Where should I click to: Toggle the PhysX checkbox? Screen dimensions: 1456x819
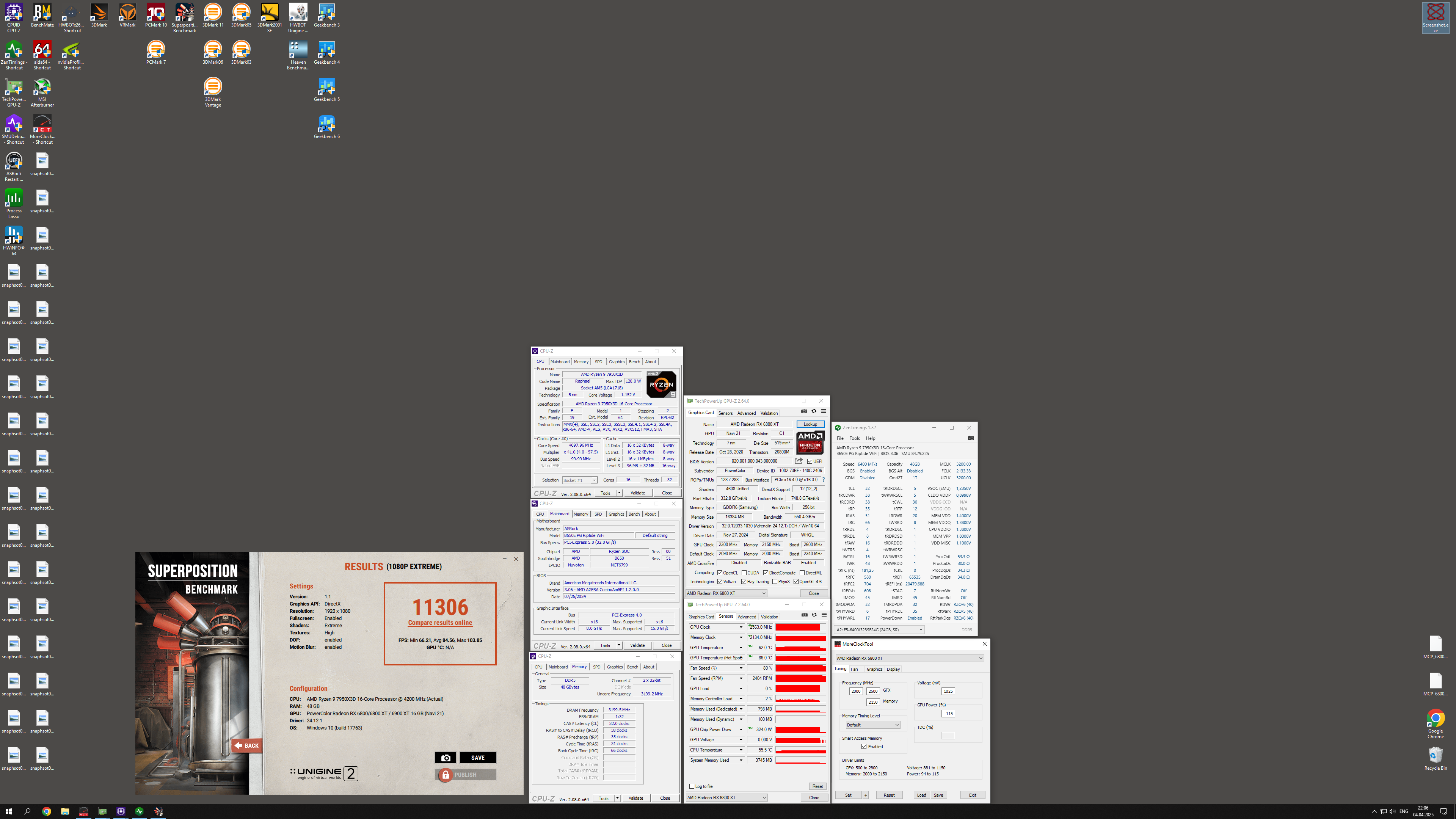tap(775, 582)
